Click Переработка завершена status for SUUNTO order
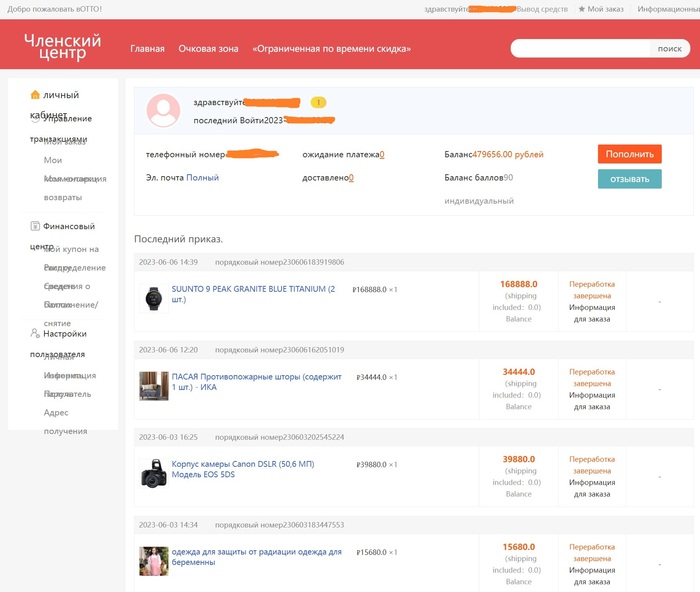The height and width of the screenshot is (592, 700). [592, 290]
